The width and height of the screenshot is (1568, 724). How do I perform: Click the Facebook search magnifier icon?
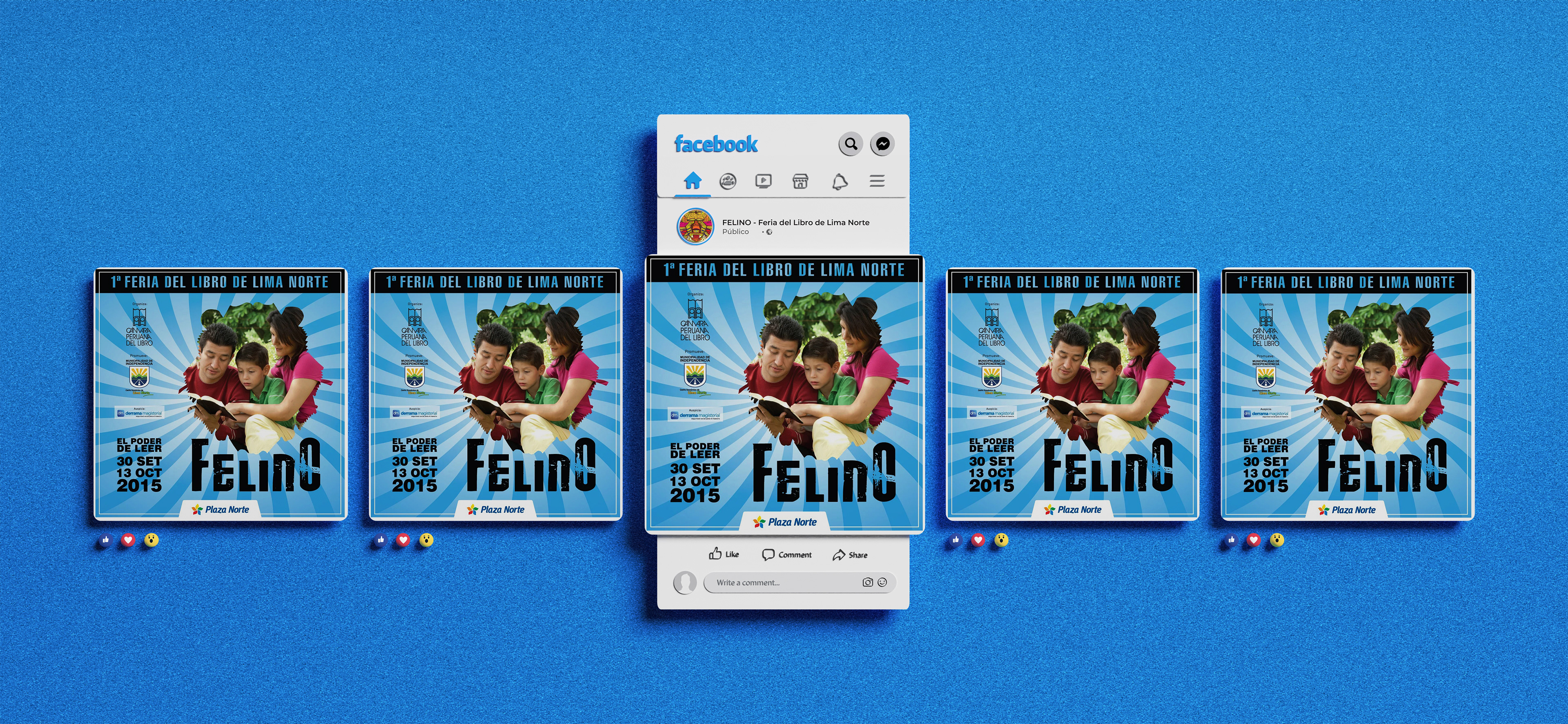tap(850, 144)
